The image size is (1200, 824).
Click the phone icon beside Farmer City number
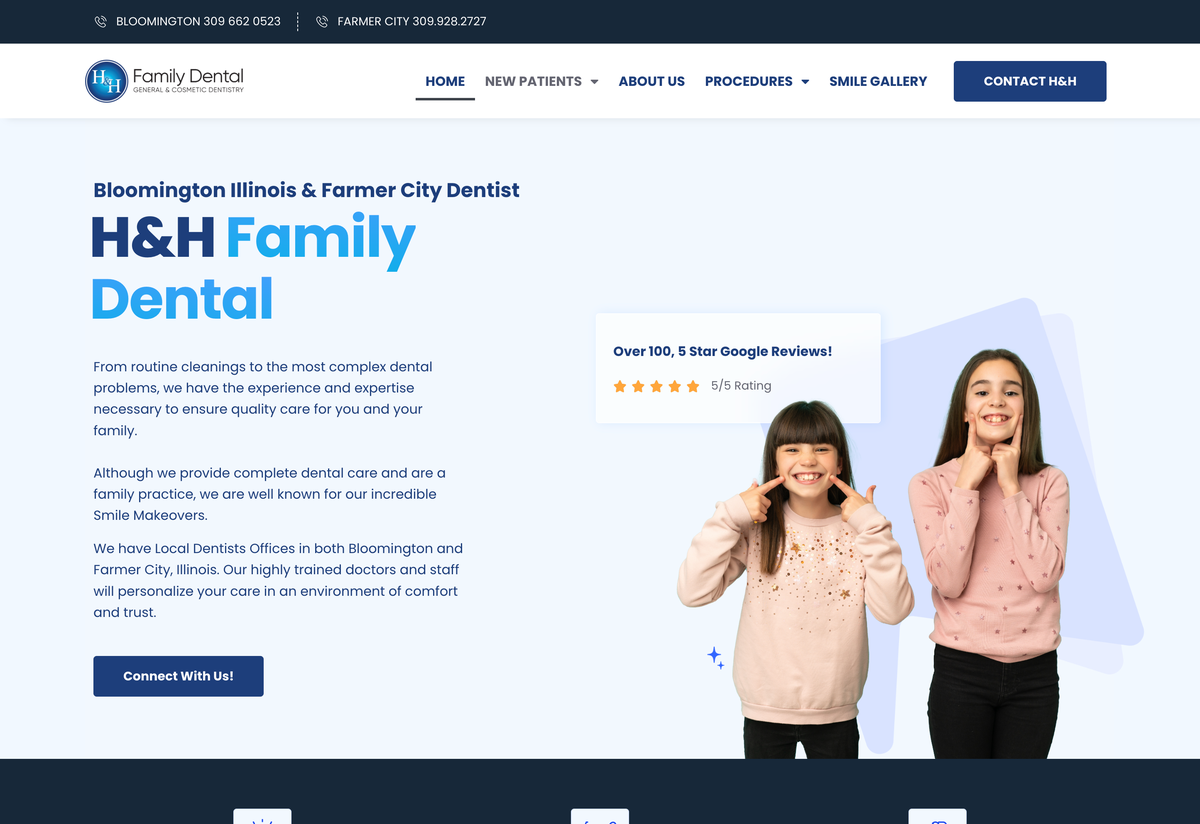[x=322, y=21]
